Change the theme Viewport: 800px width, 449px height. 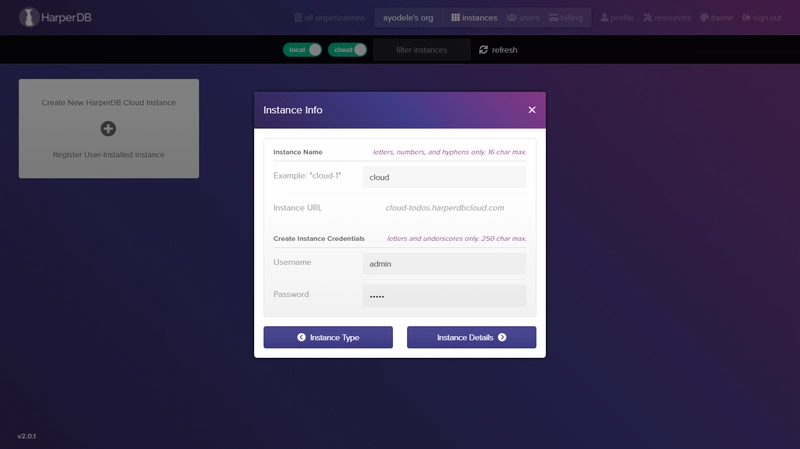[716, 18]
